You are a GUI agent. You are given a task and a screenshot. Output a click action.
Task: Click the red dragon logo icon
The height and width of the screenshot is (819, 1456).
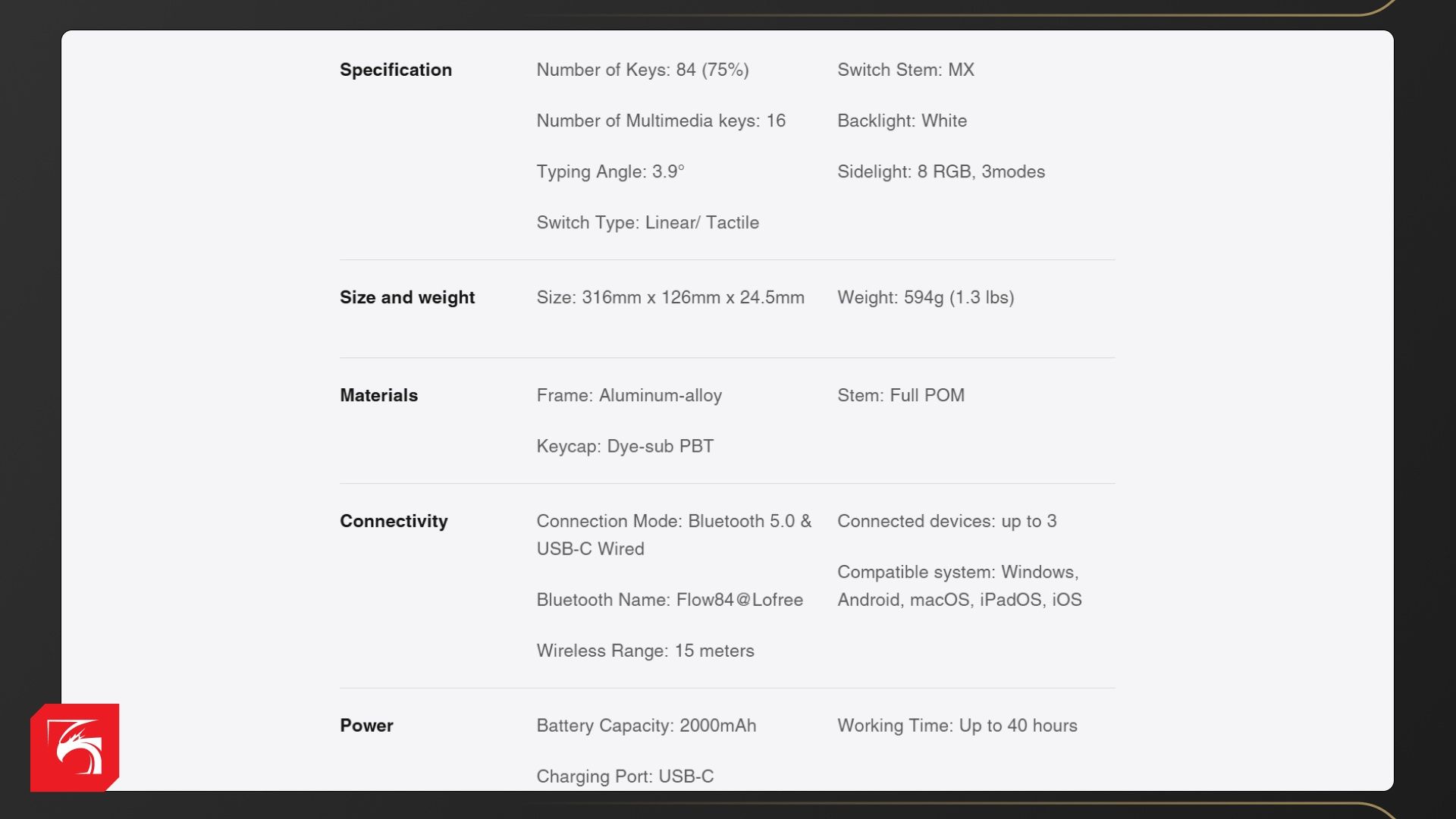(74, 748)
